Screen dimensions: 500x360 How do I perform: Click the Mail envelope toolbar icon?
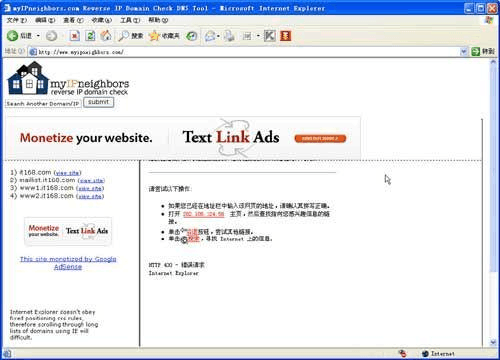coord(210,36)
